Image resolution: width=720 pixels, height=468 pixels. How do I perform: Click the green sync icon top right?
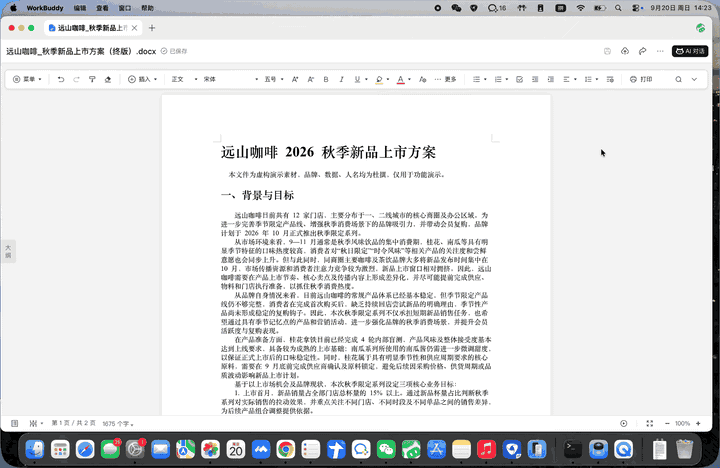[700, 28]
